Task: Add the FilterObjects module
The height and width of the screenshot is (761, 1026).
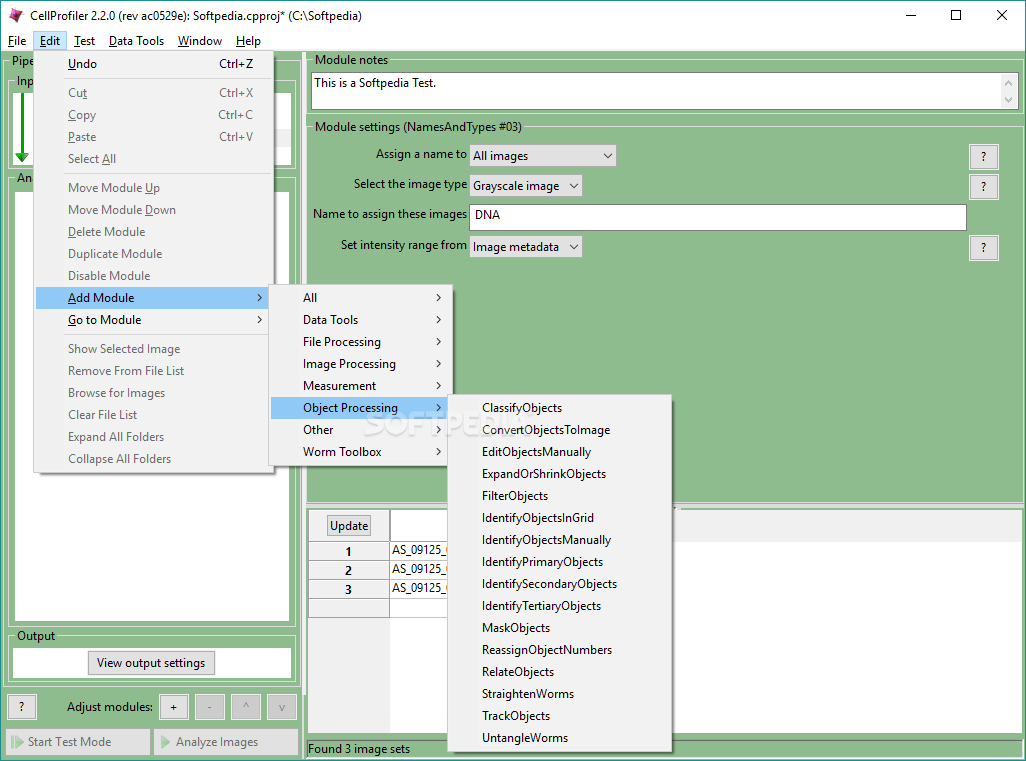Action: tap(560, 496)
